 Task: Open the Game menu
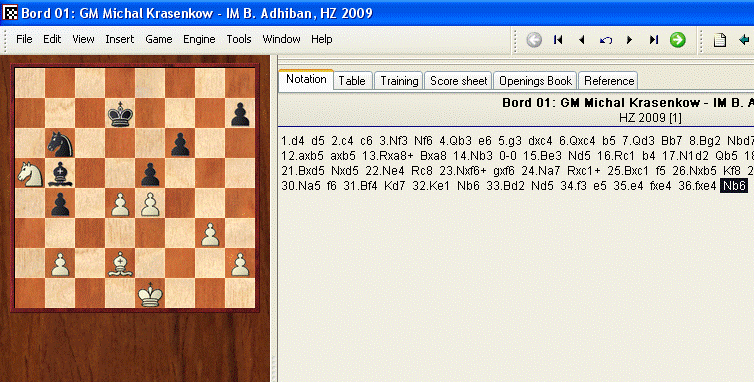[159, 39]
